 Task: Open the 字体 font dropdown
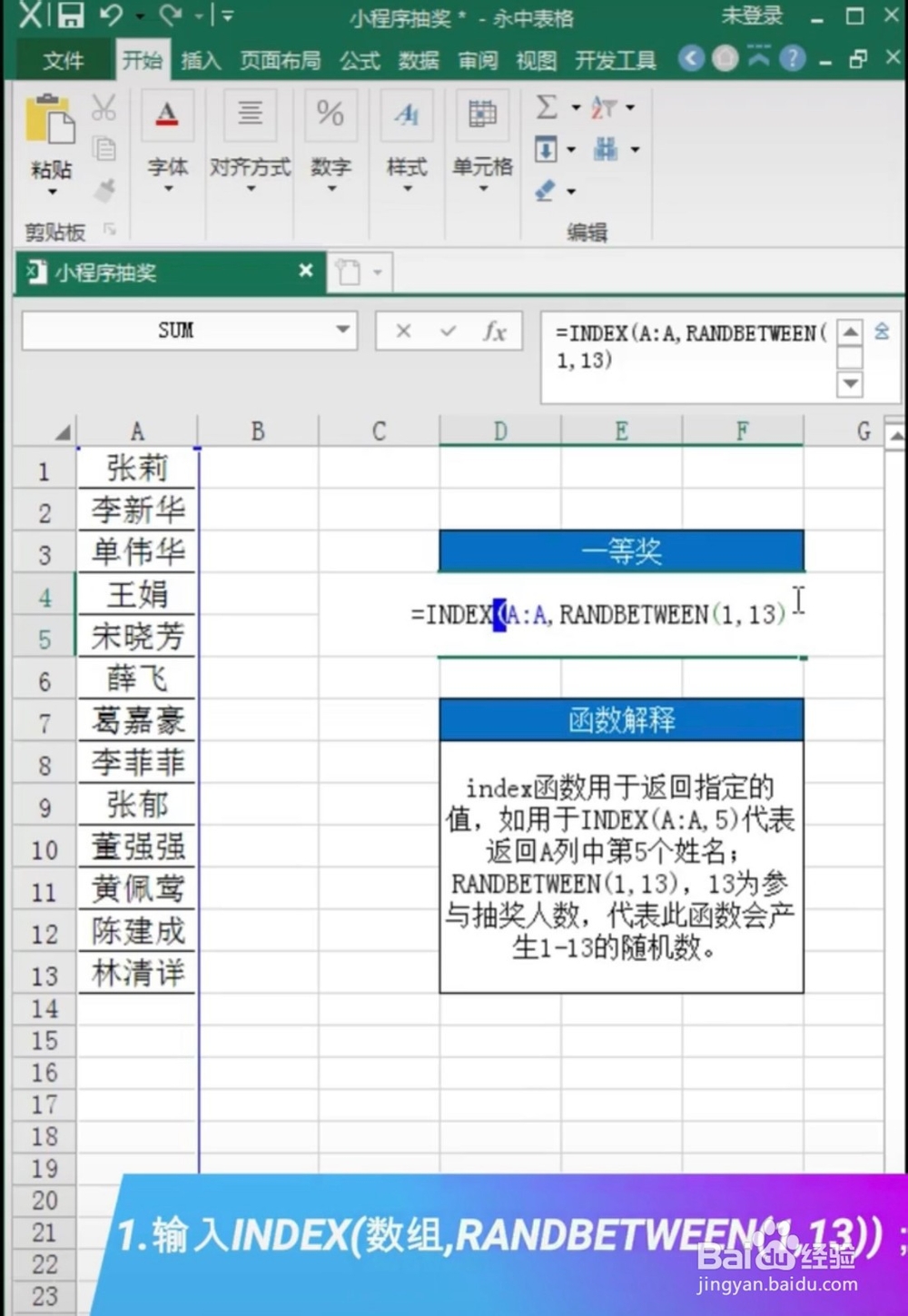click(168, 186)
